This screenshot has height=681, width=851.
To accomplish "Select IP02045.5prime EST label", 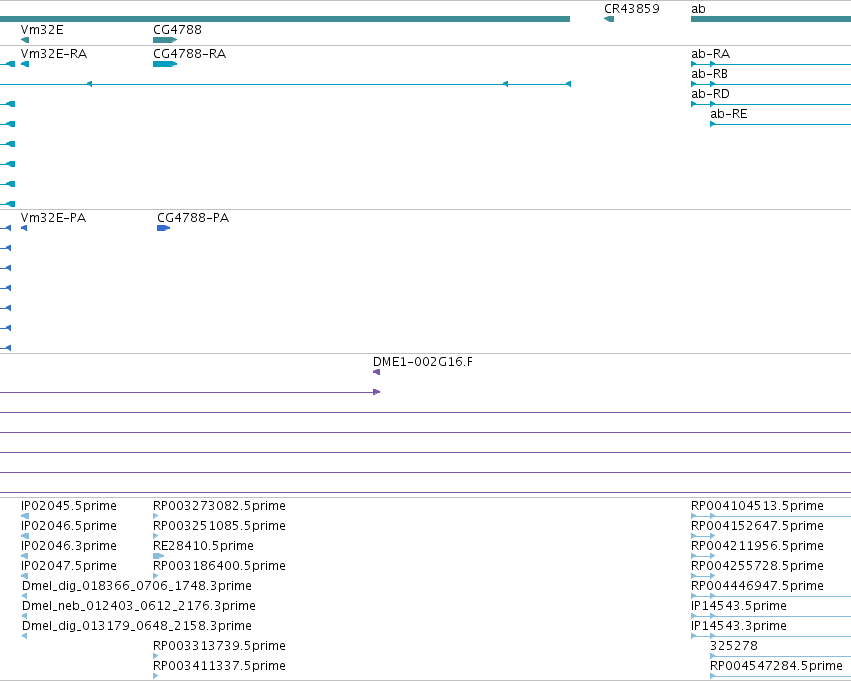I will (x=69, y=506).
